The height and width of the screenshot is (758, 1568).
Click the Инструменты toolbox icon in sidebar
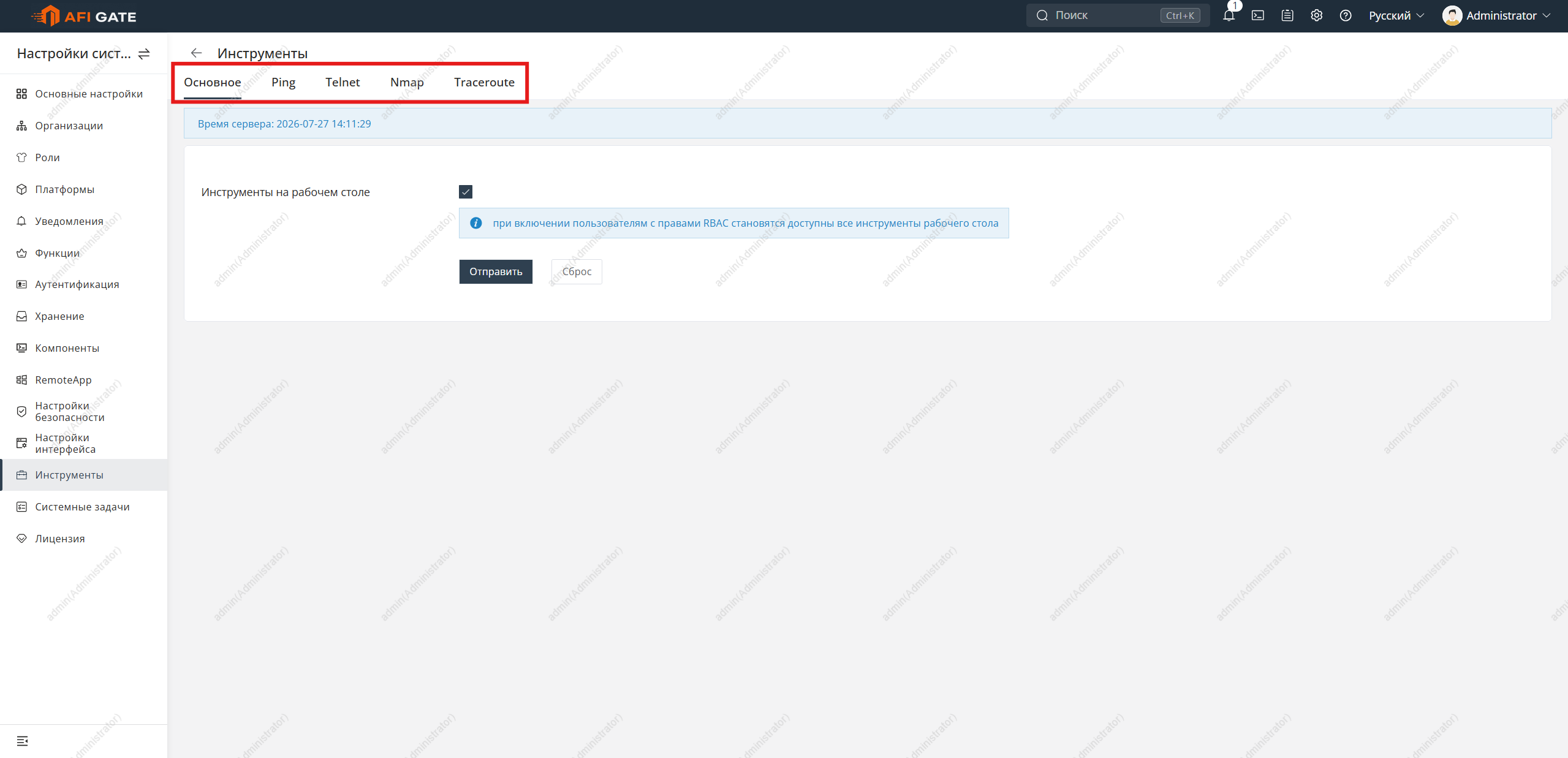21,475
